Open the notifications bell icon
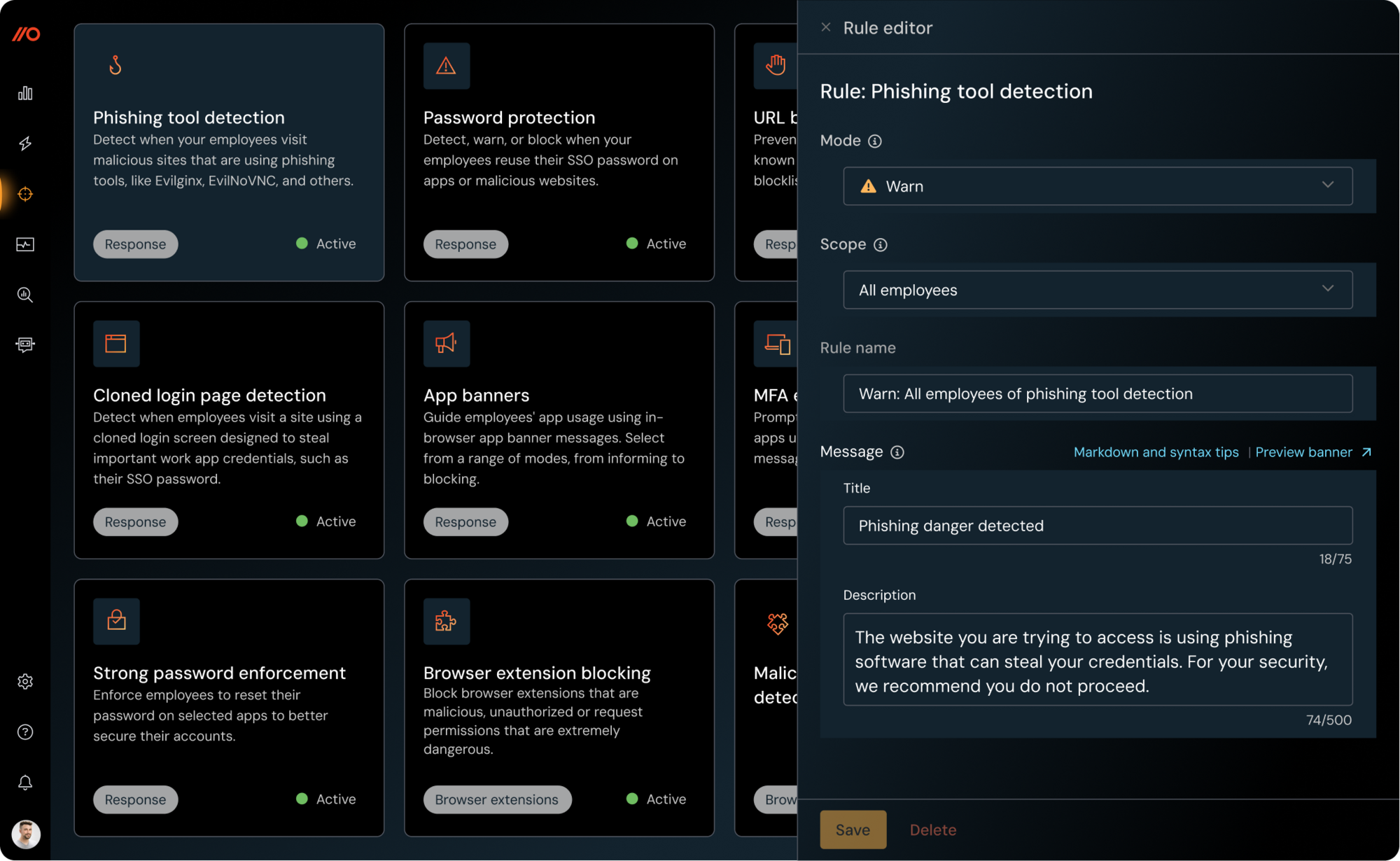 pyautogui.click(x=25, y=782)
